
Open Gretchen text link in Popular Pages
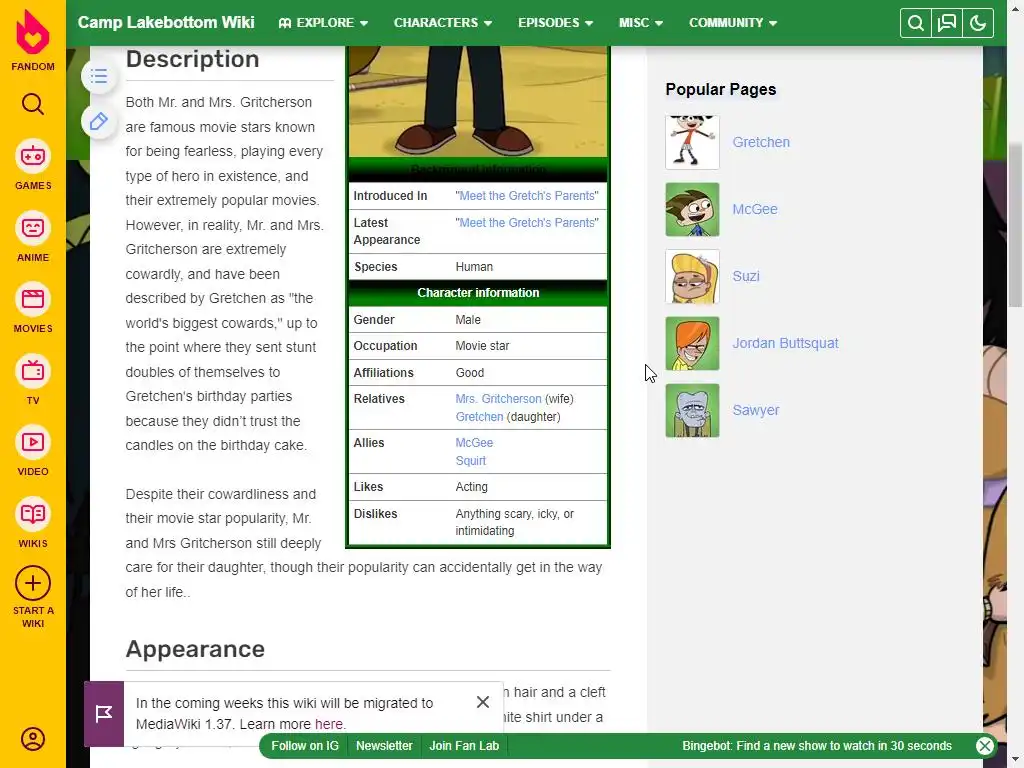coord(761,142)
